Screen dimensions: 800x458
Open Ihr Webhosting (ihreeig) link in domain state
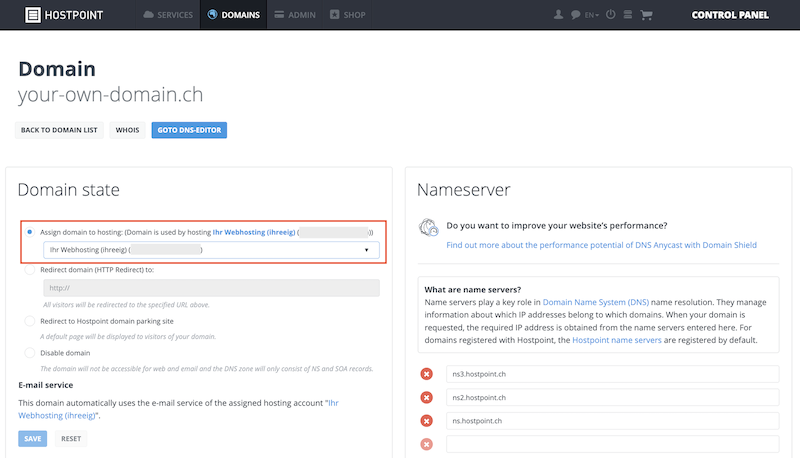[254, 232]
